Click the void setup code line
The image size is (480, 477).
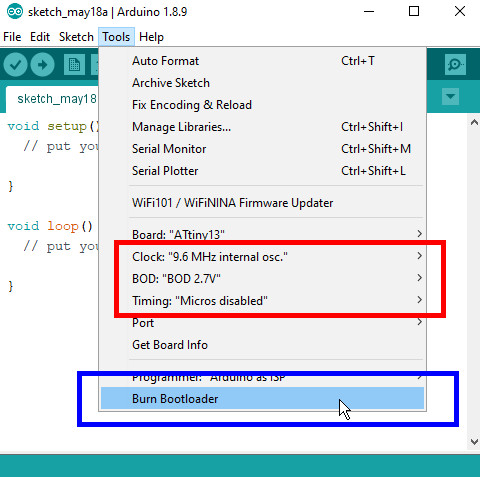[x=53, y=126]
